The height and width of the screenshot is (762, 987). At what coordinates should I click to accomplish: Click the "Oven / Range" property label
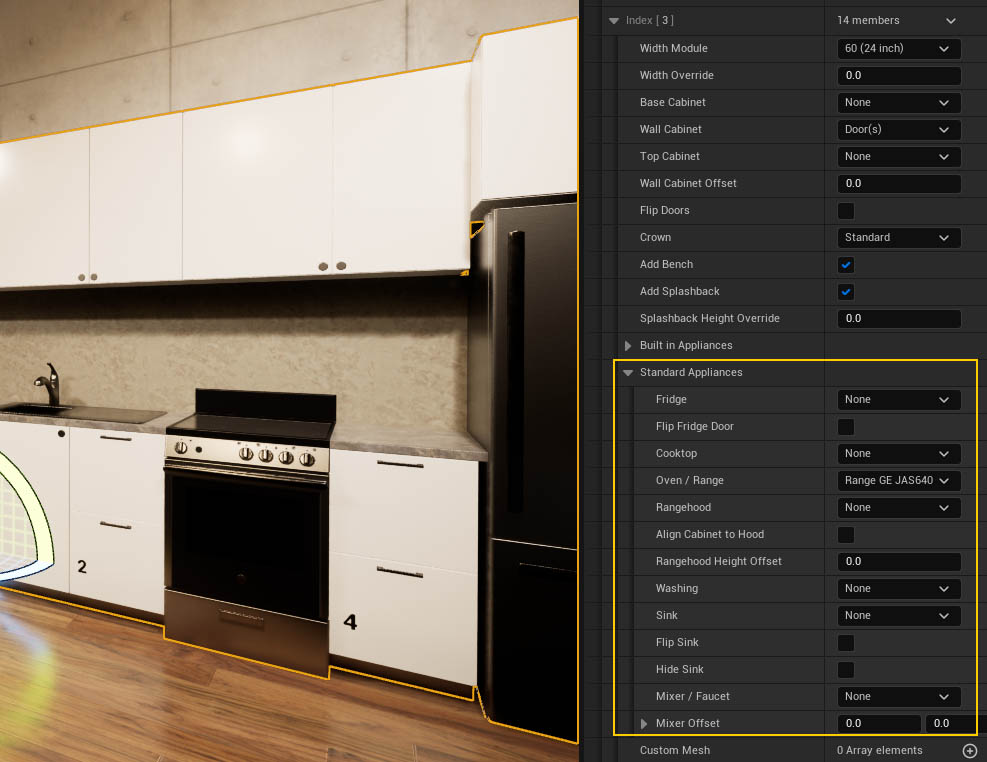coord(689,481)
